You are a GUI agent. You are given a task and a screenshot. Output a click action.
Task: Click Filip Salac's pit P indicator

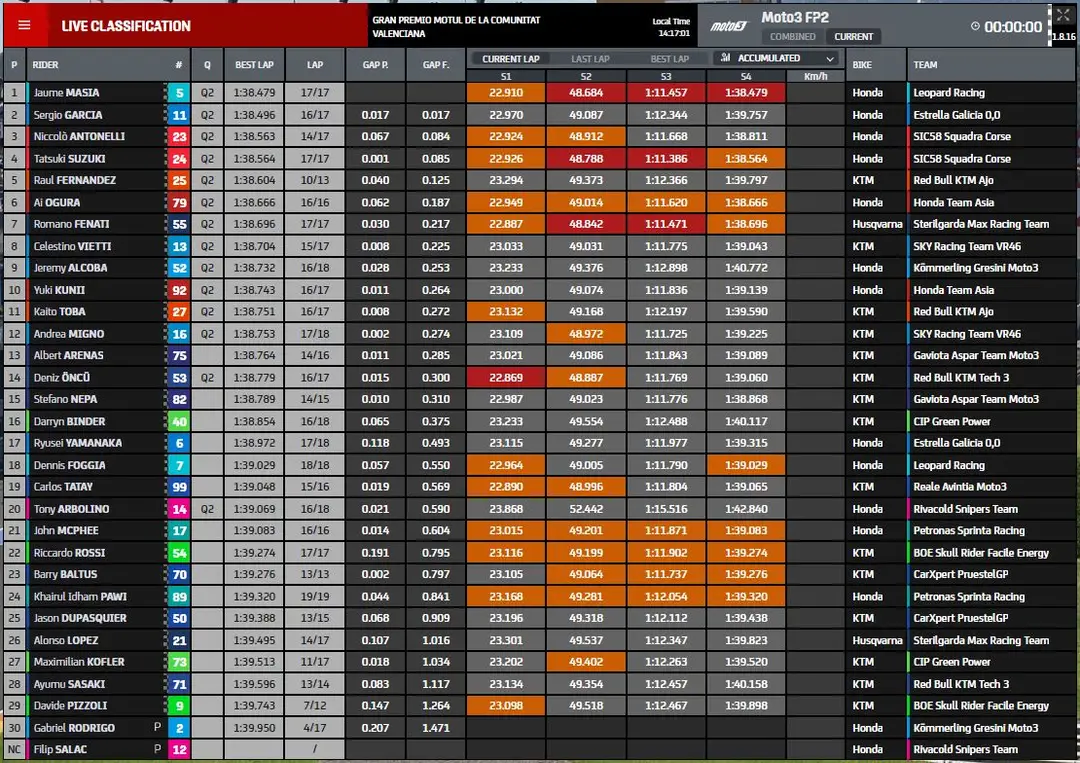[157, 749]
